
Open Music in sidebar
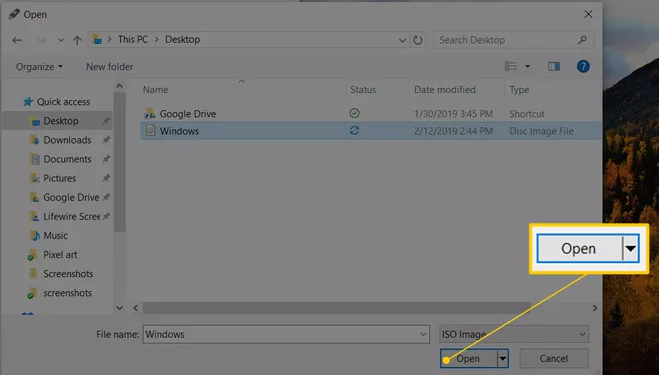coord(55,235)
